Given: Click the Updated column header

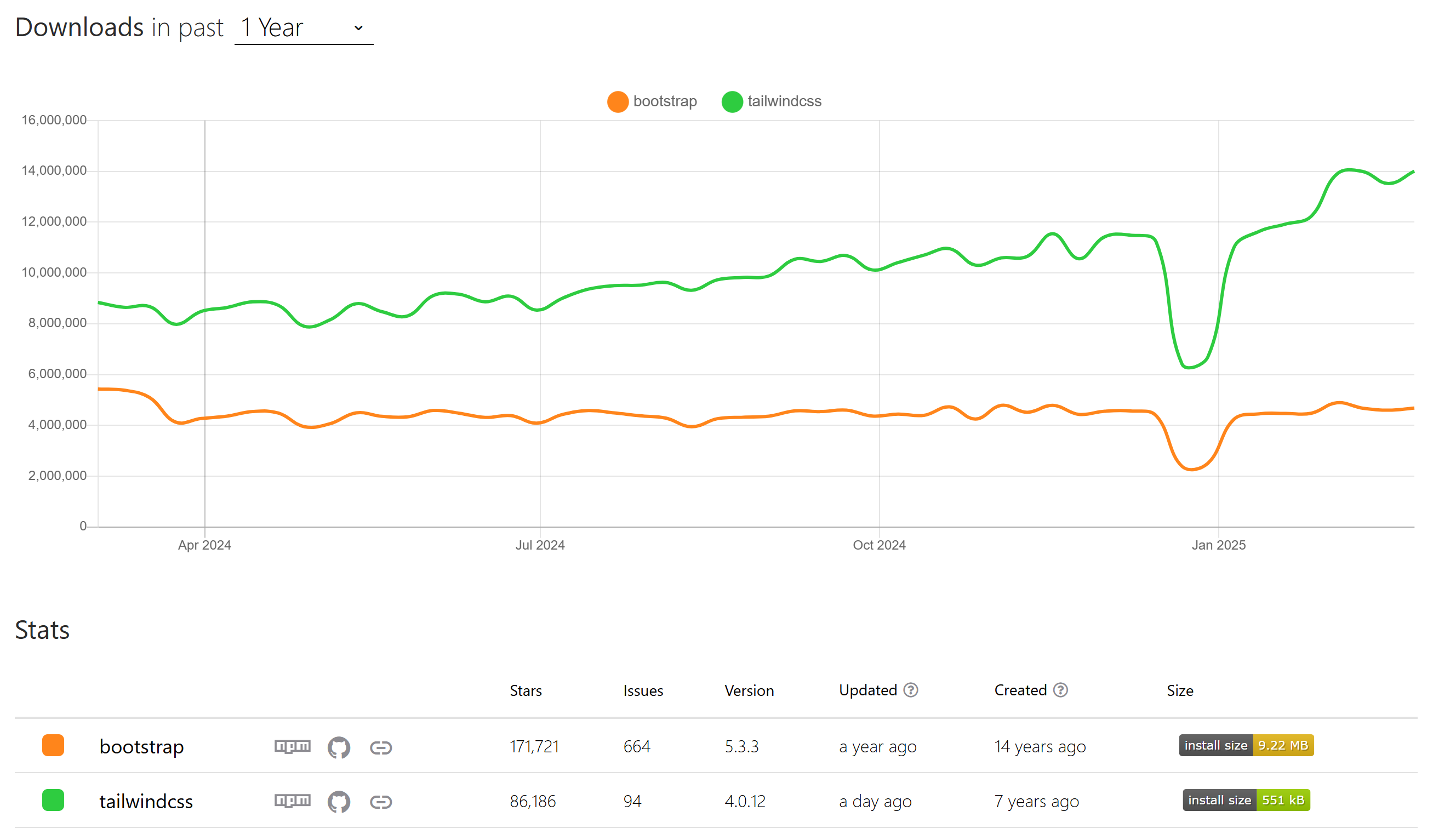Looking at the screenshot, I should point(868,690).
